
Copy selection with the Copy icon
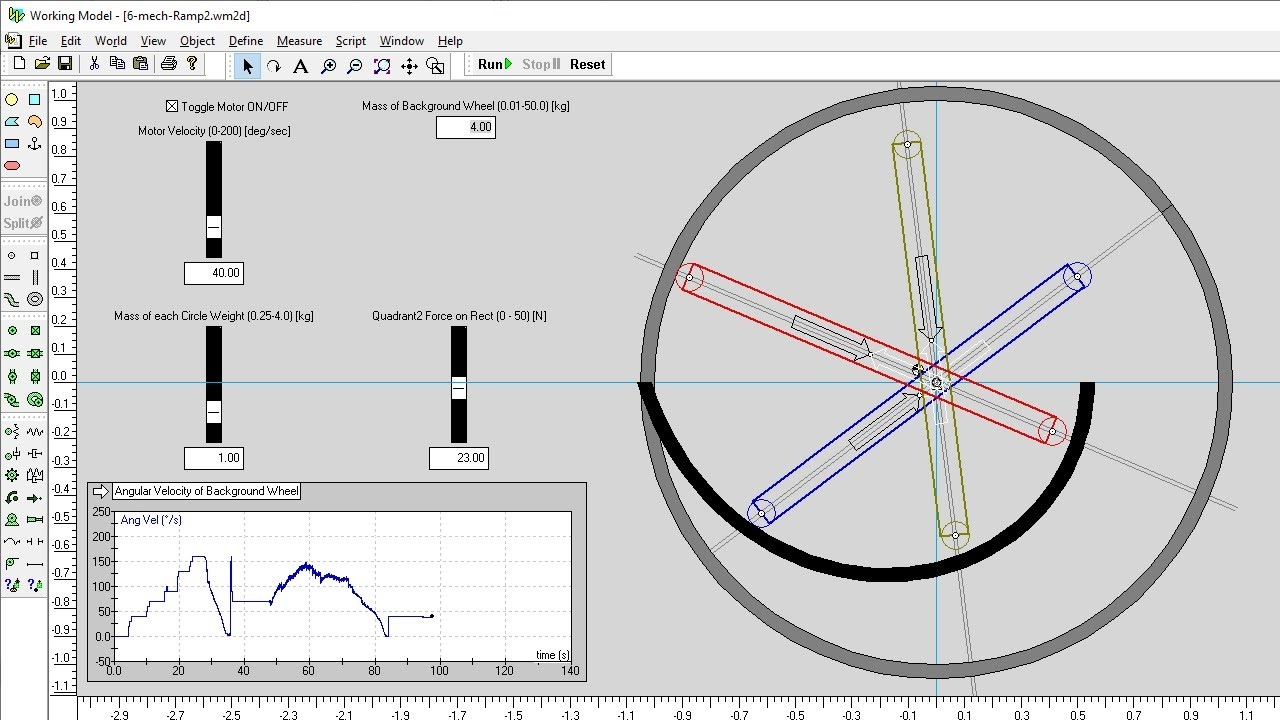coord(117,64)
